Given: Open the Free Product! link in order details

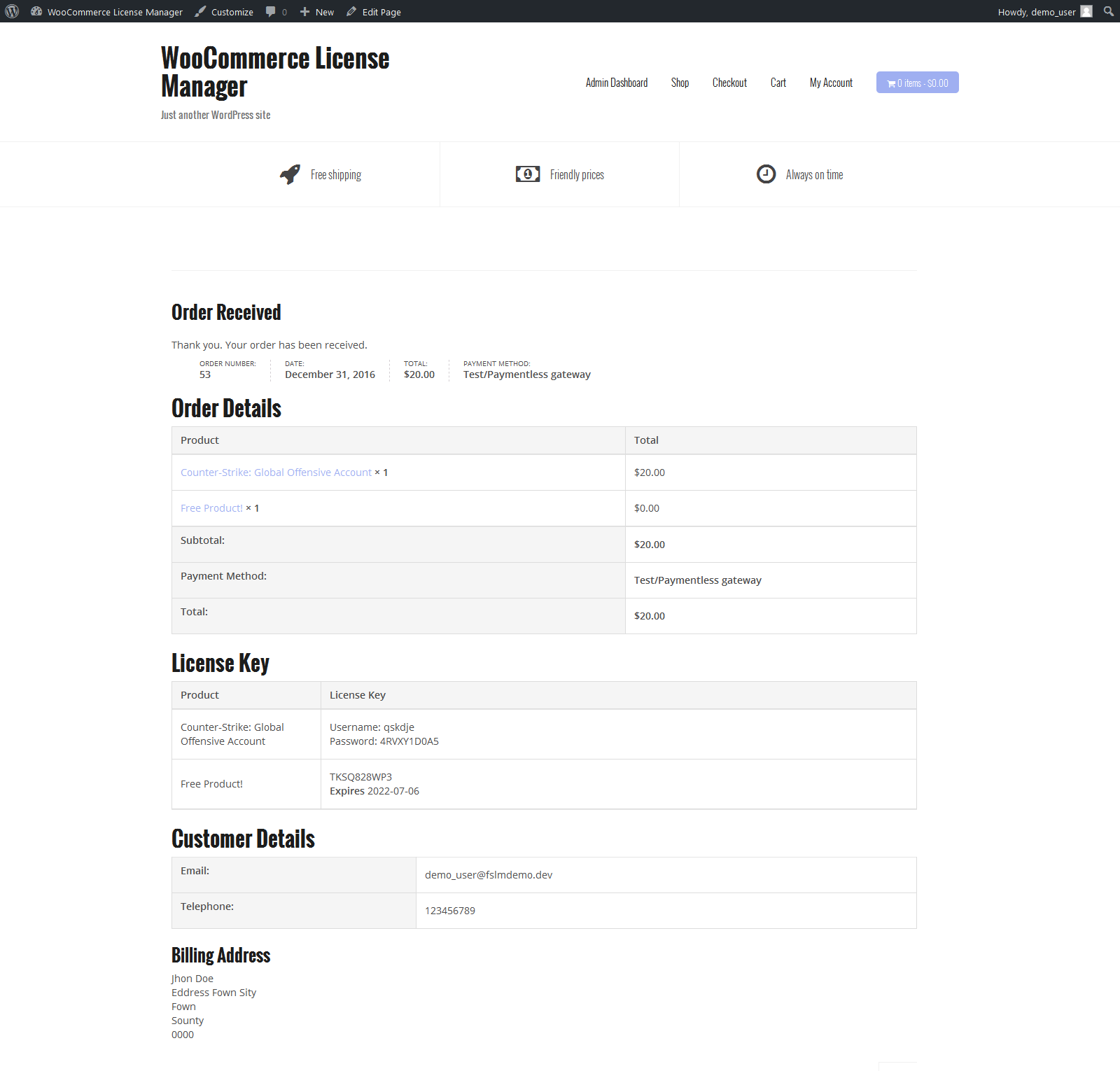Looking at the screenshot, I should (x=211, y=508).
